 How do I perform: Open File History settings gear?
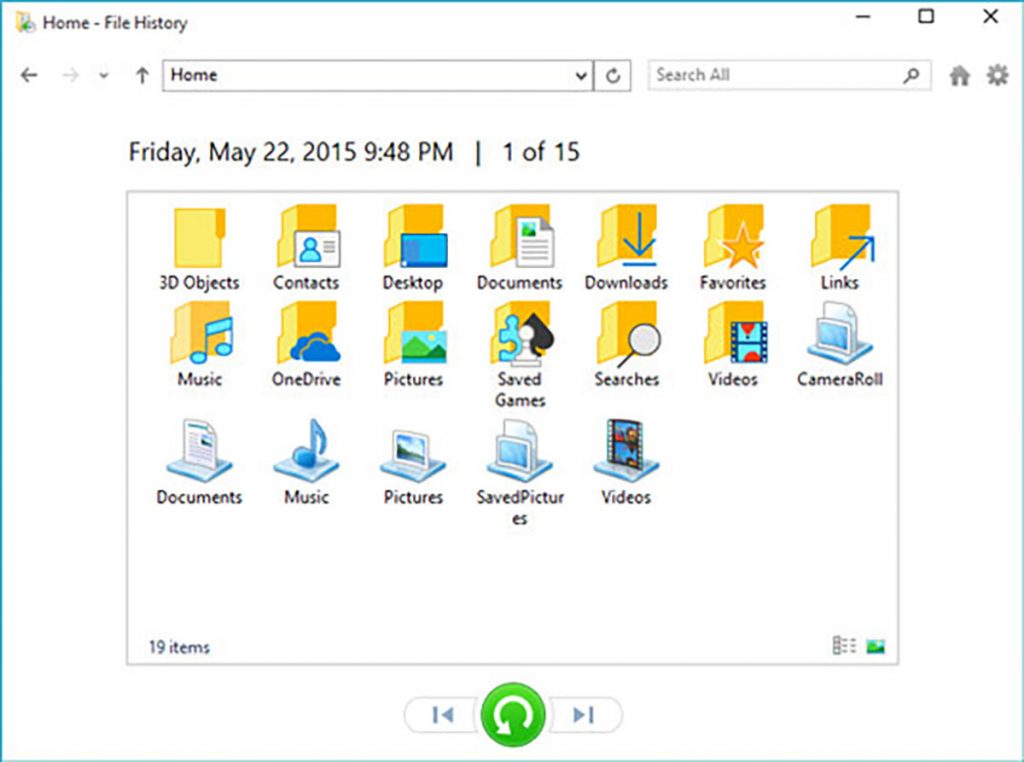[x=996, y=75]
